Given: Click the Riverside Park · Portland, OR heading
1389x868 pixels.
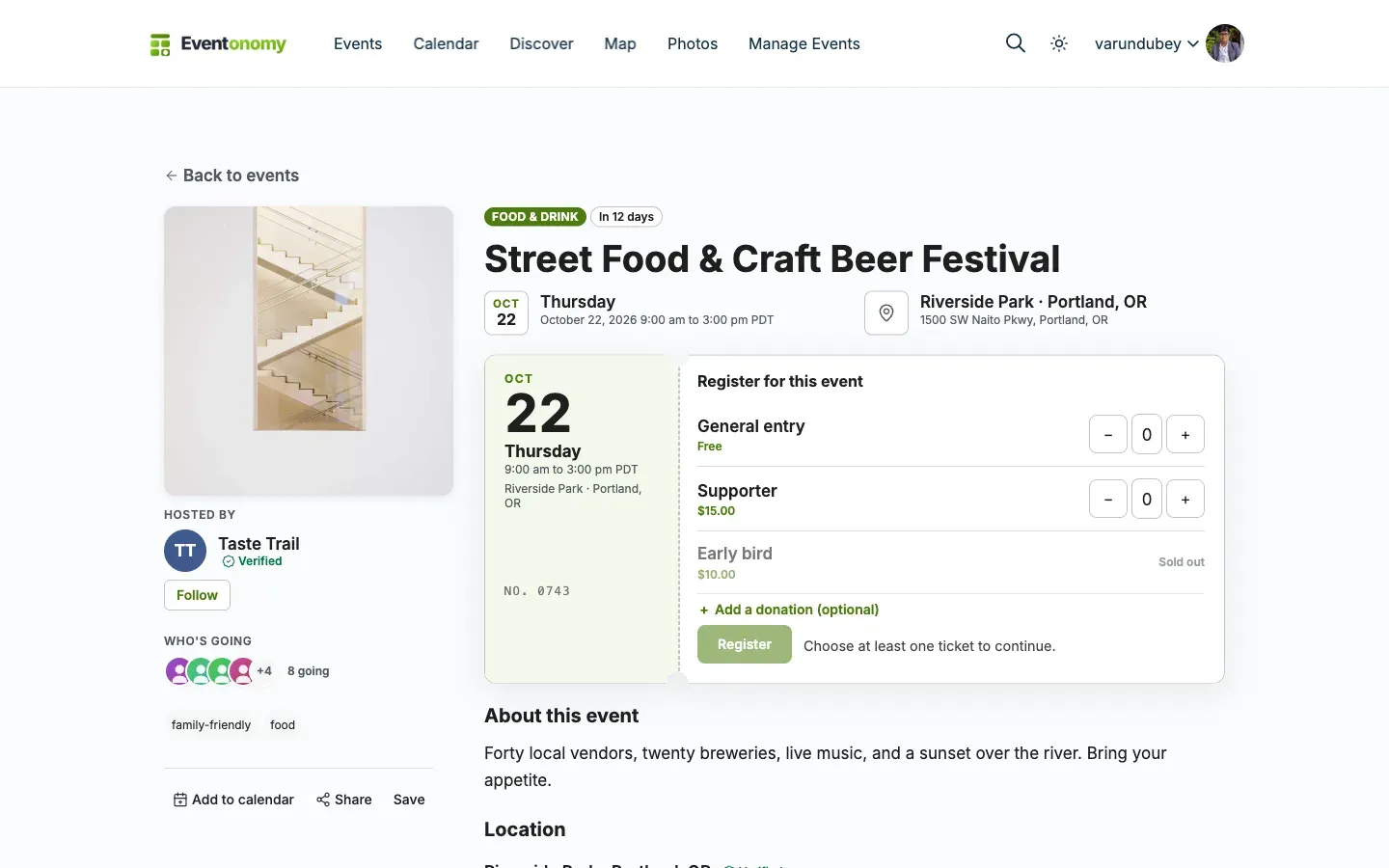Looking at the screenshot, I should (1033, 302).
